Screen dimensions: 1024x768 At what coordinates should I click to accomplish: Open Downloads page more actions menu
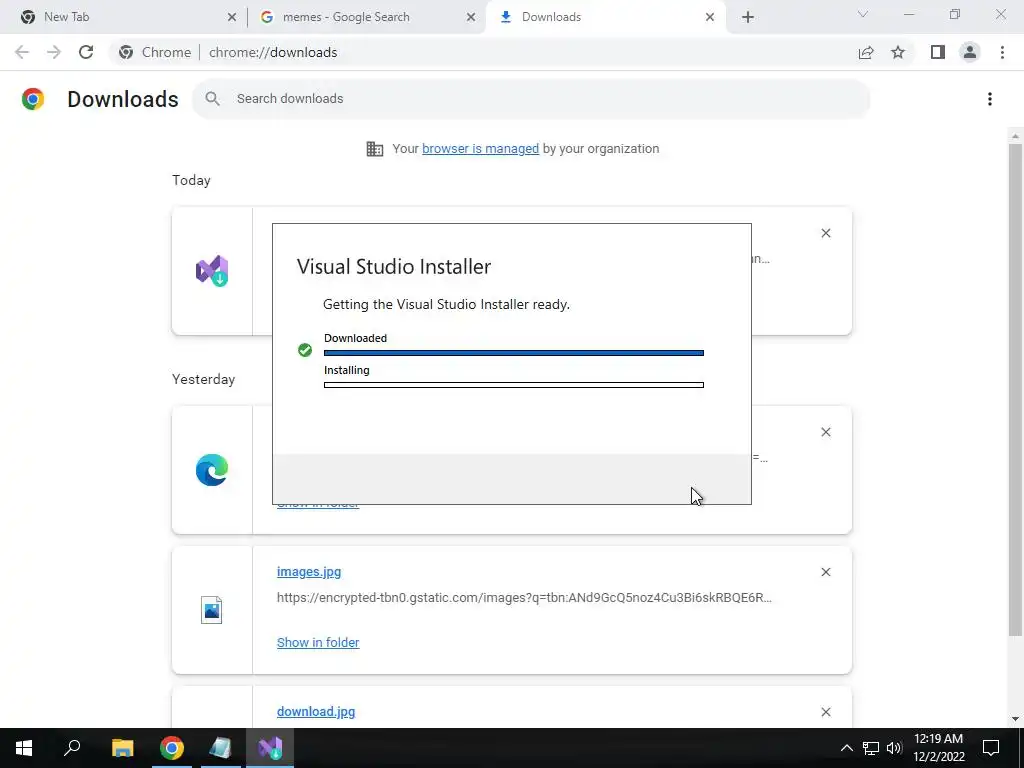pyautogui.click(x=989, y=99)
